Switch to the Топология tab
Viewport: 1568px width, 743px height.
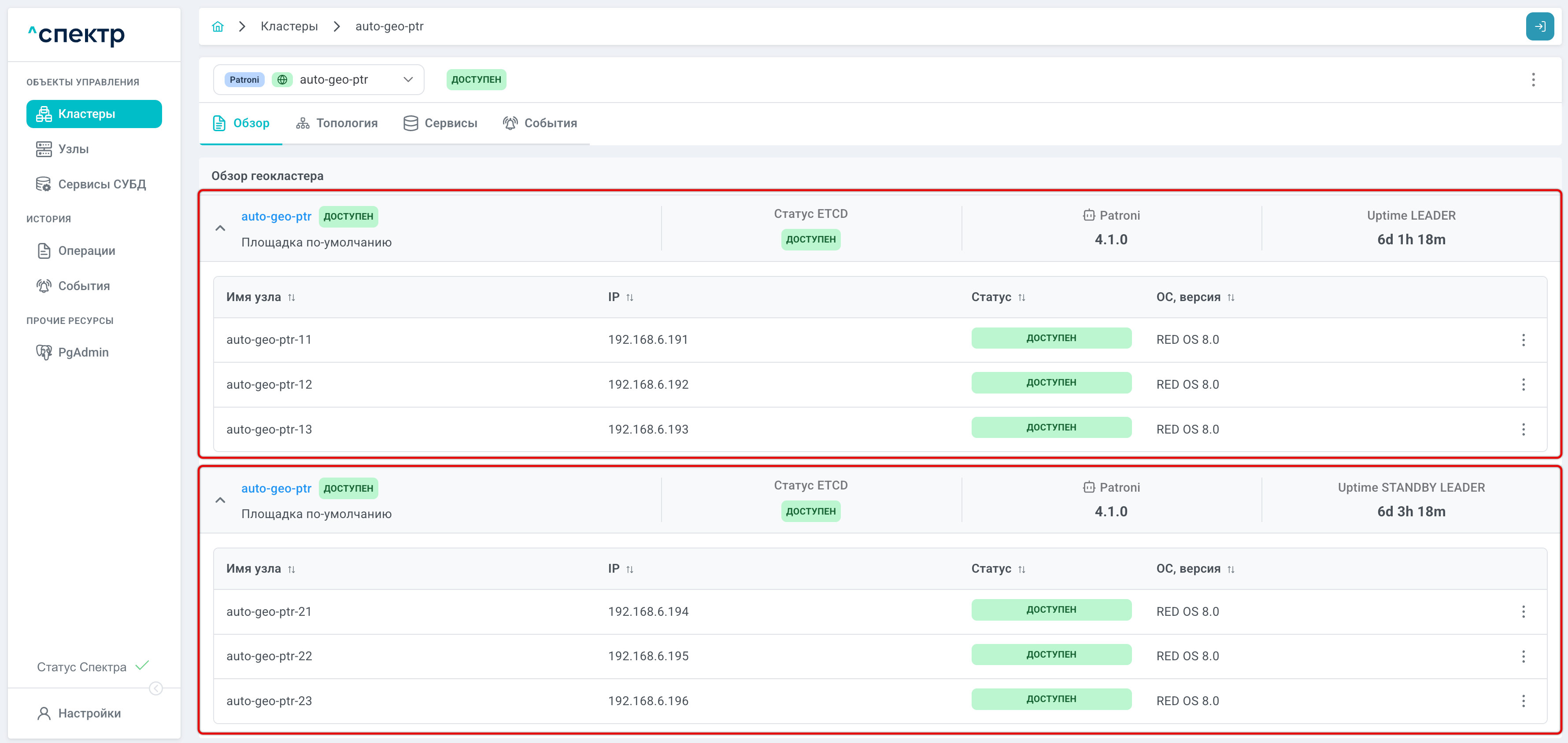tap(337, 123)
